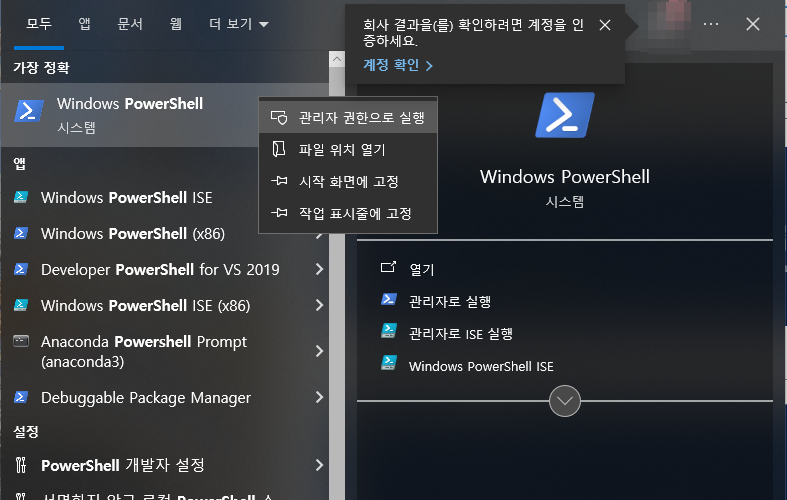The height and width of the screenshot is (500, 787).
Task: Click the results list scroll up arrow
Action: 337,59
